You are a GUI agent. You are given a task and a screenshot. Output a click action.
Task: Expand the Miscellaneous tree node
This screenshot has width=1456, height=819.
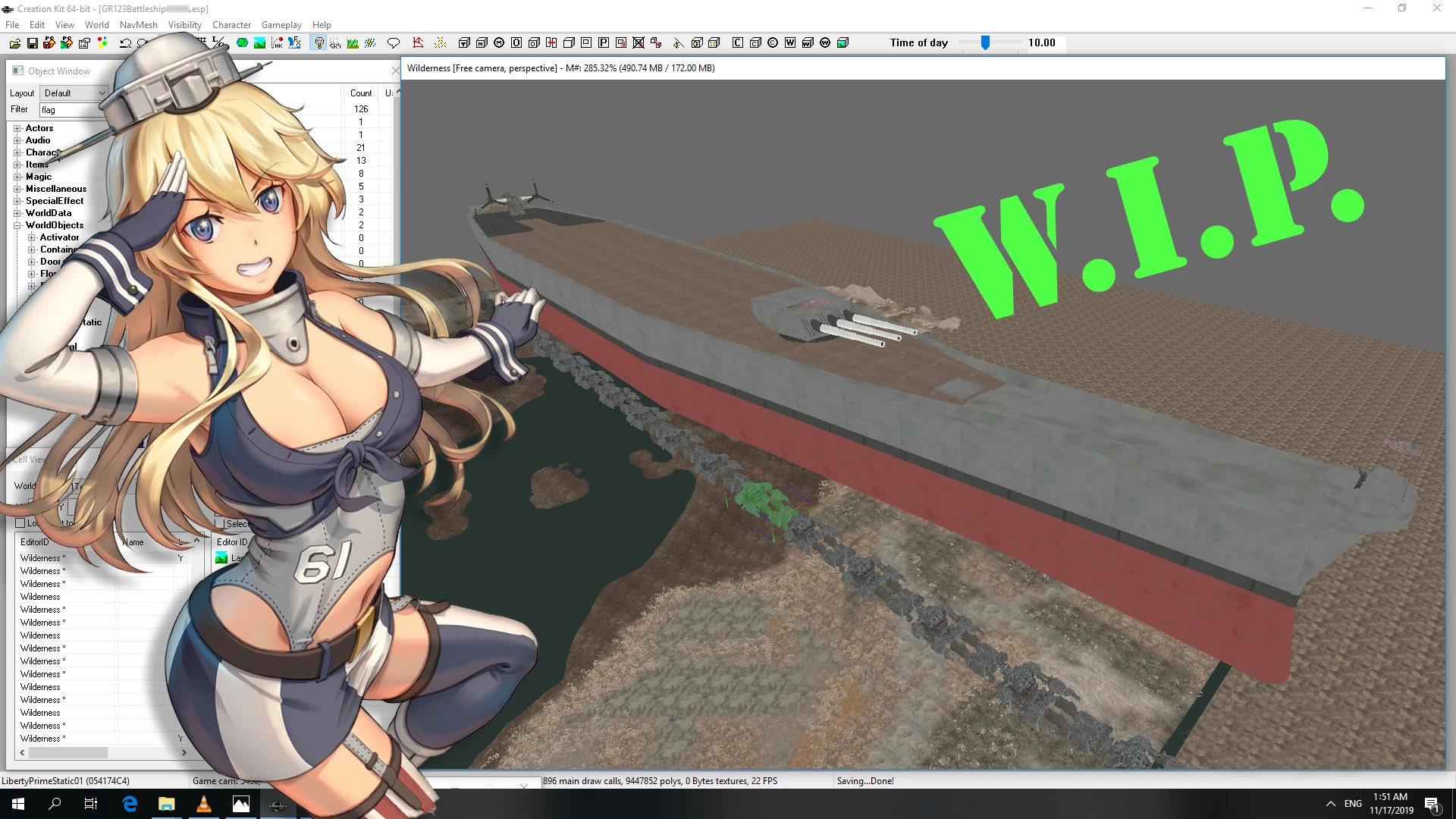pos(17,190)
